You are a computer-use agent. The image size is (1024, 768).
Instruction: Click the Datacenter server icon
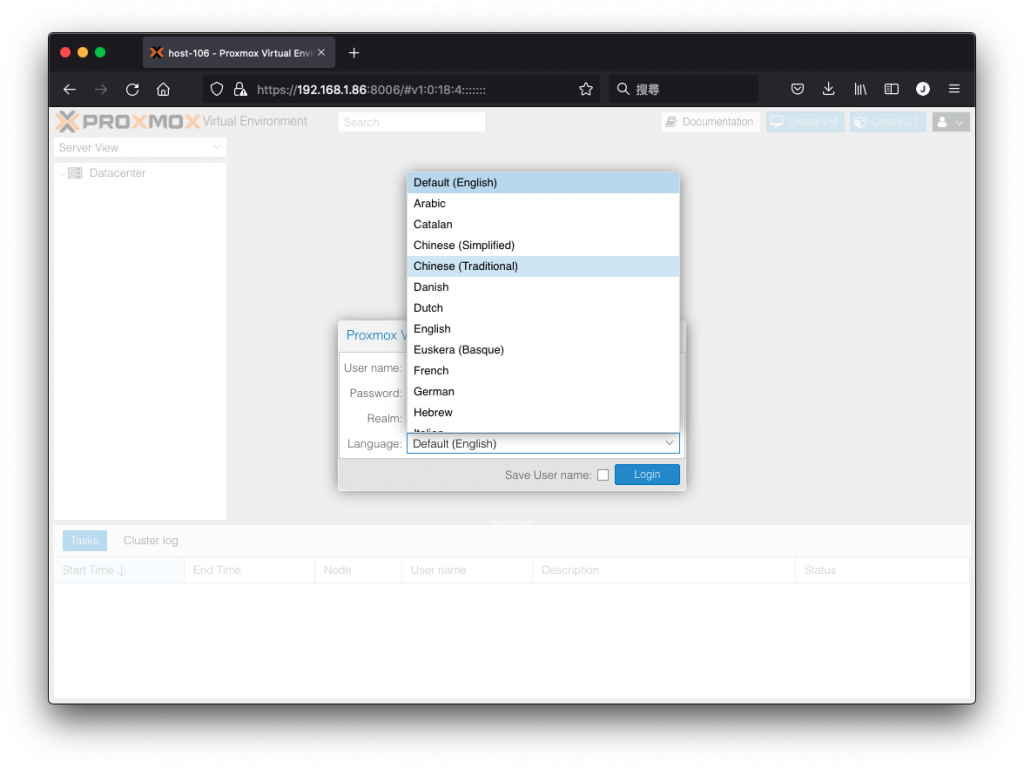(75, 173)
